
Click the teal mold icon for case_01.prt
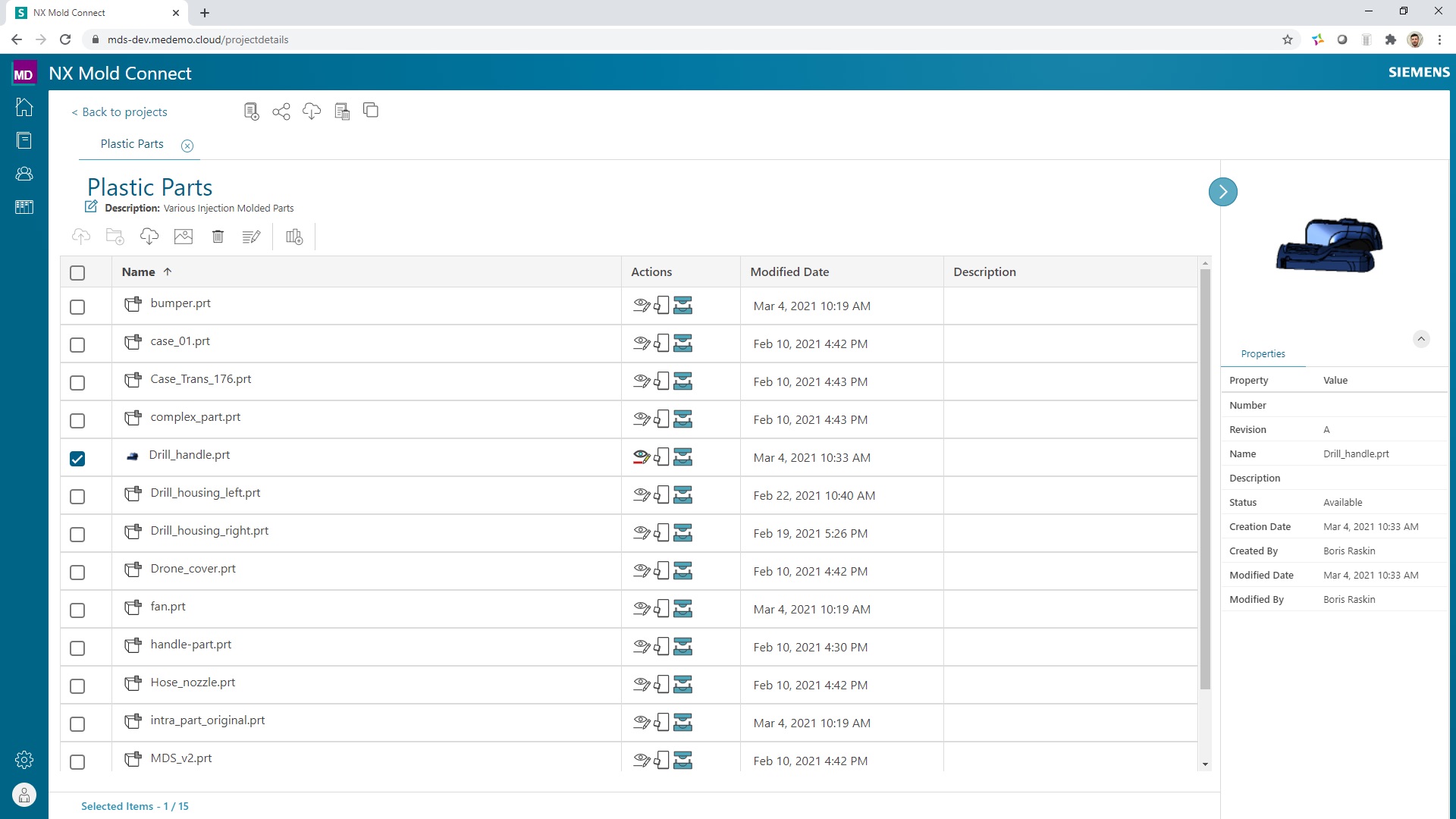tap(683, 344)
